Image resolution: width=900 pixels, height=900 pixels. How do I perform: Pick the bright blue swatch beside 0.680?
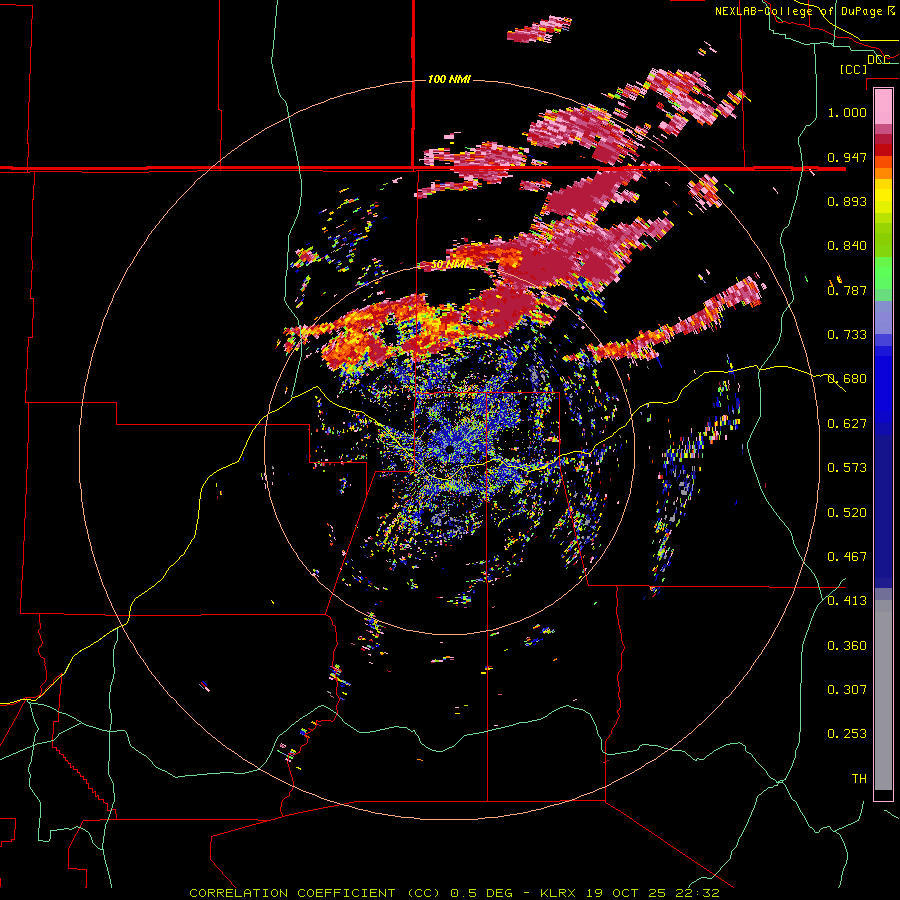[883, 385]
